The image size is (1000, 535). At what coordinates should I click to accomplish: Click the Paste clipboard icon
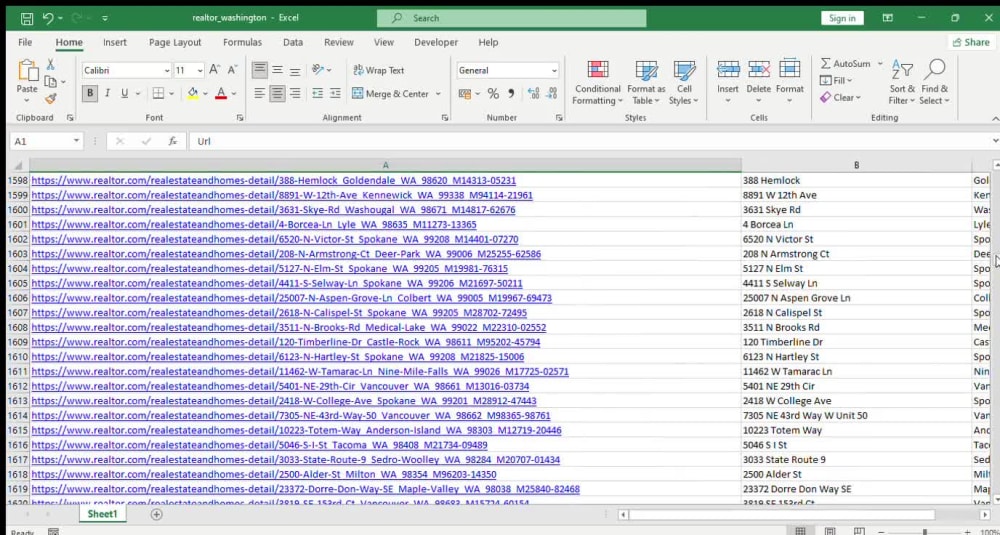pyautogui.click(x=27, y=71)
